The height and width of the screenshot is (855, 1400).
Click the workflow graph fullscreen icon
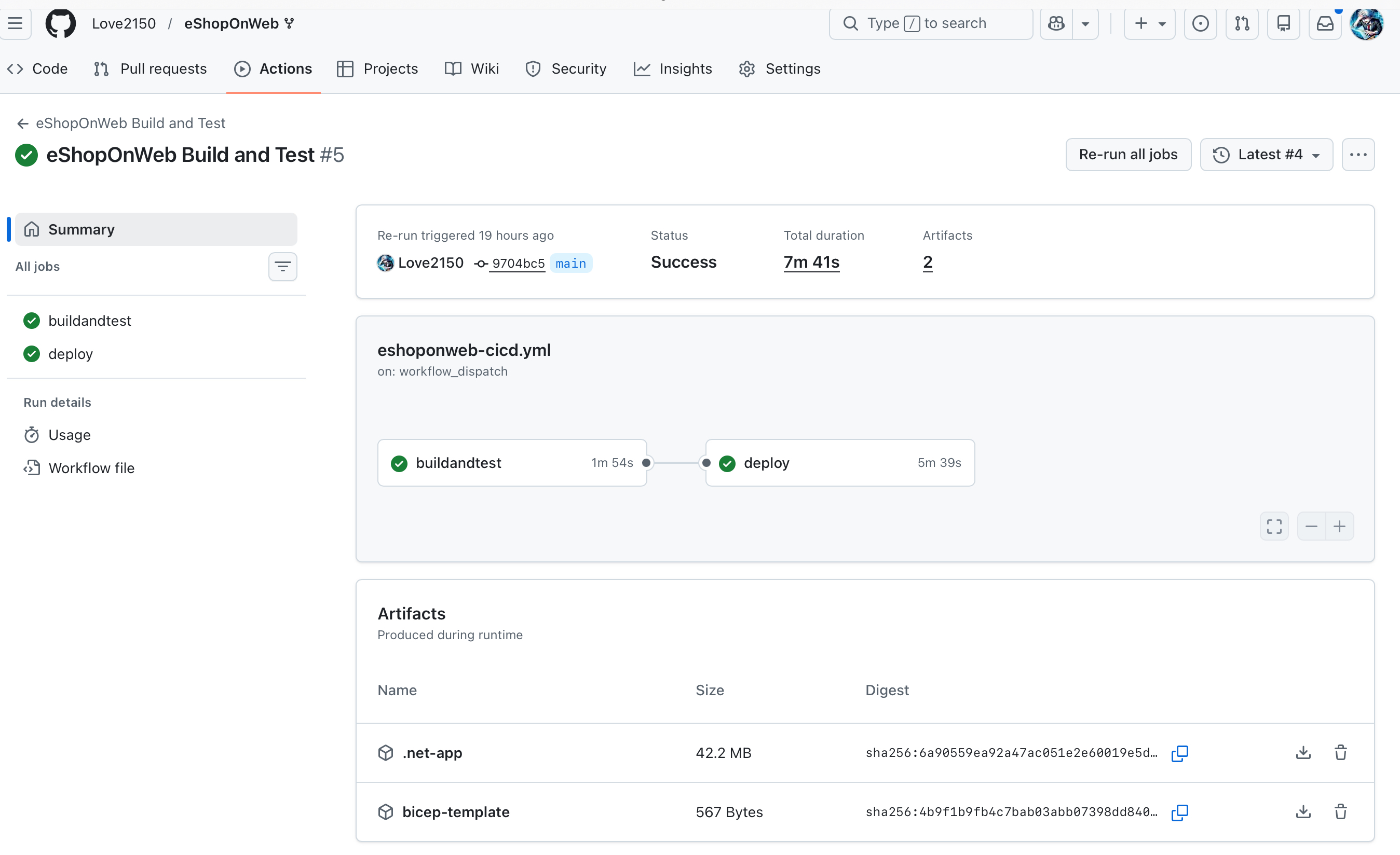(1274, 526)
